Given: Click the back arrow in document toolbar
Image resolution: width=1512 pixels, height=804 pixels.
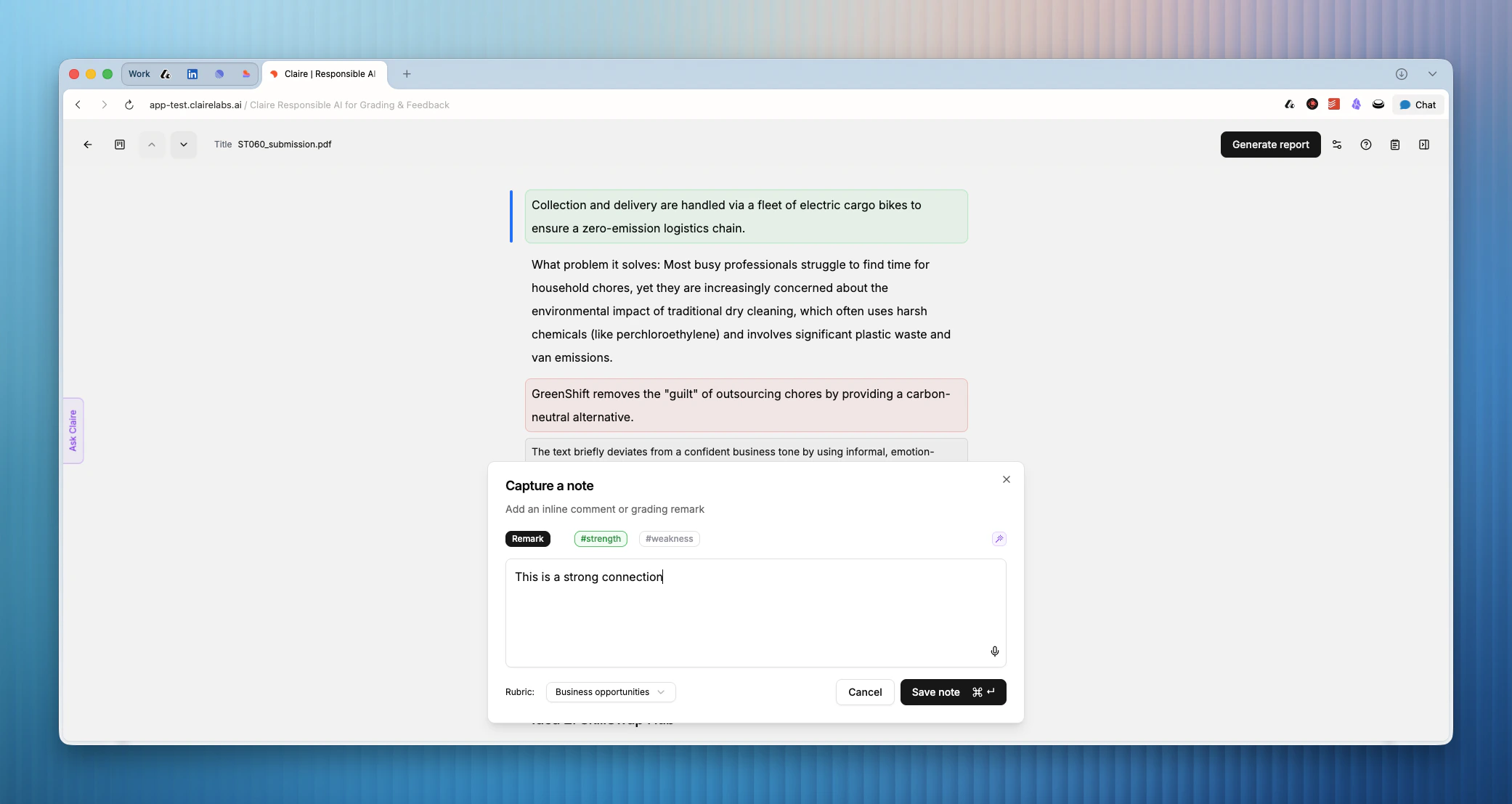Looking at the screenshot, I should pyautogui.click(x=88, y=145).
